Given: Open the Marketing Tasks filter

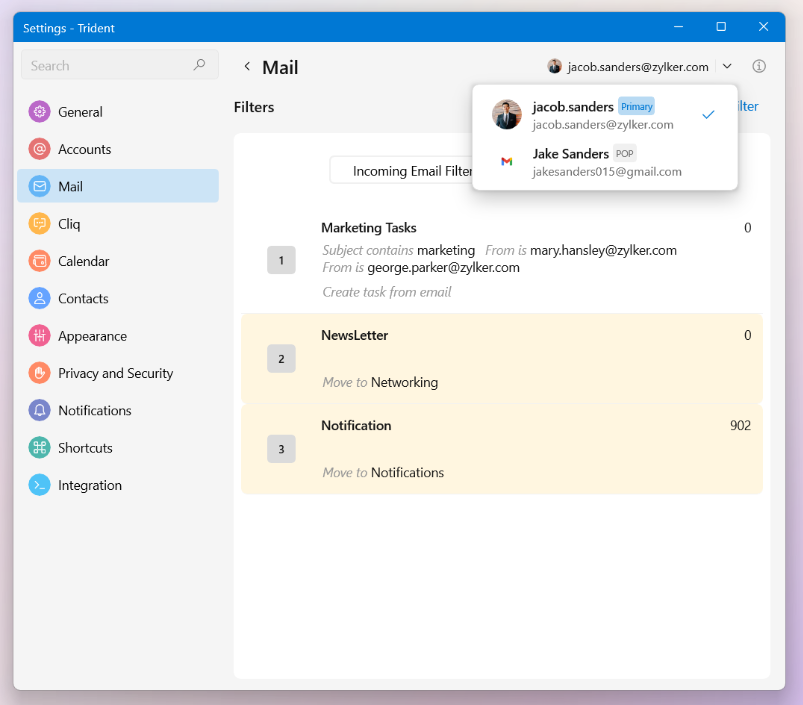Looking at the screenshot, I should 369,228.
